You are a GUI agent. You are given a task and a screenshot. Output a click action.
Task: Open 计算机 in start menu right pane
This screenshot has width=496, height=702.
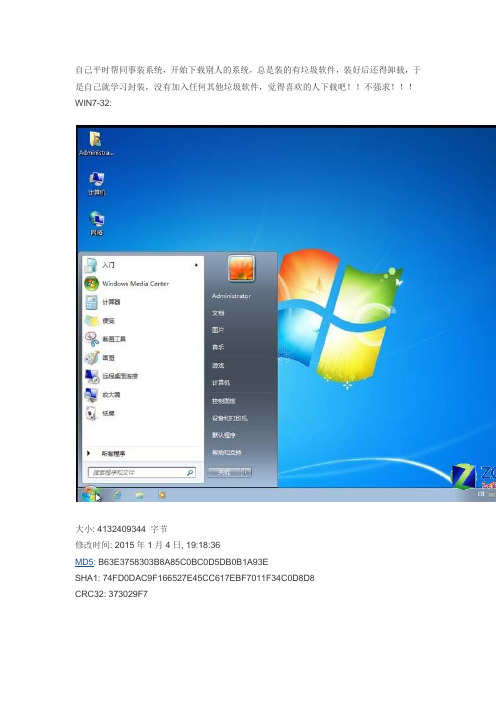[221, 383]
